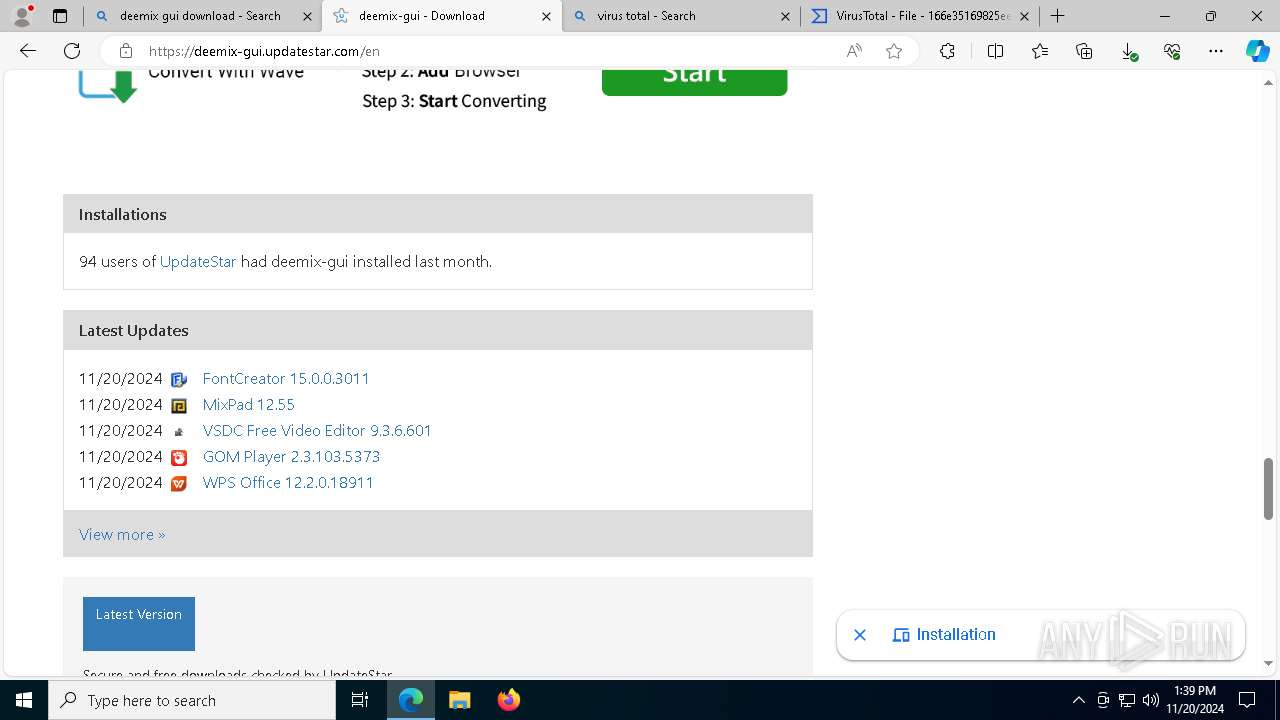Open Collections icon
This screenshot has height=720, width=1280.
(1084, 51)
